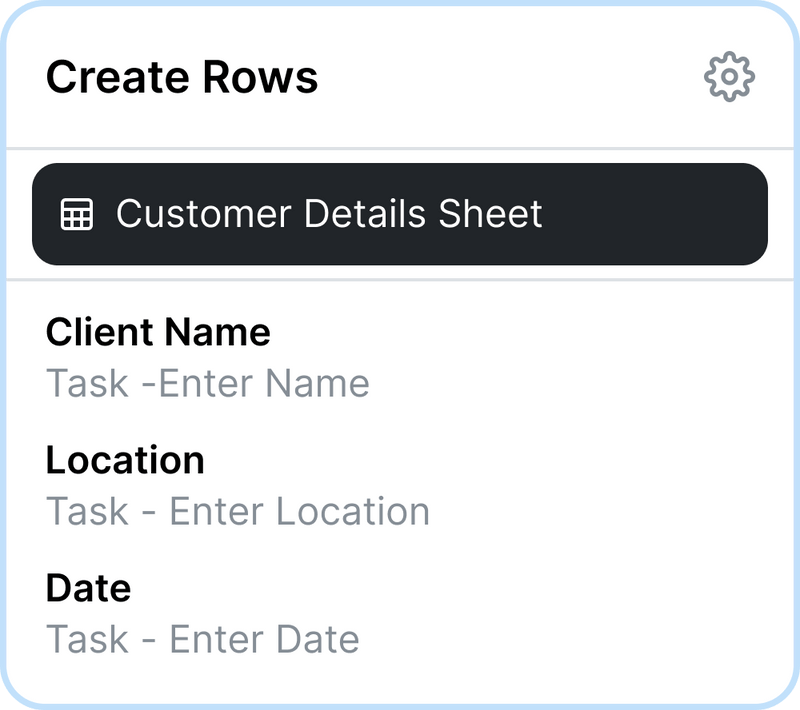Image resolution: width=800 pixels, height=710 pixels.
Task: Focus the Enter Location input
Action: [x=237, y=511]
